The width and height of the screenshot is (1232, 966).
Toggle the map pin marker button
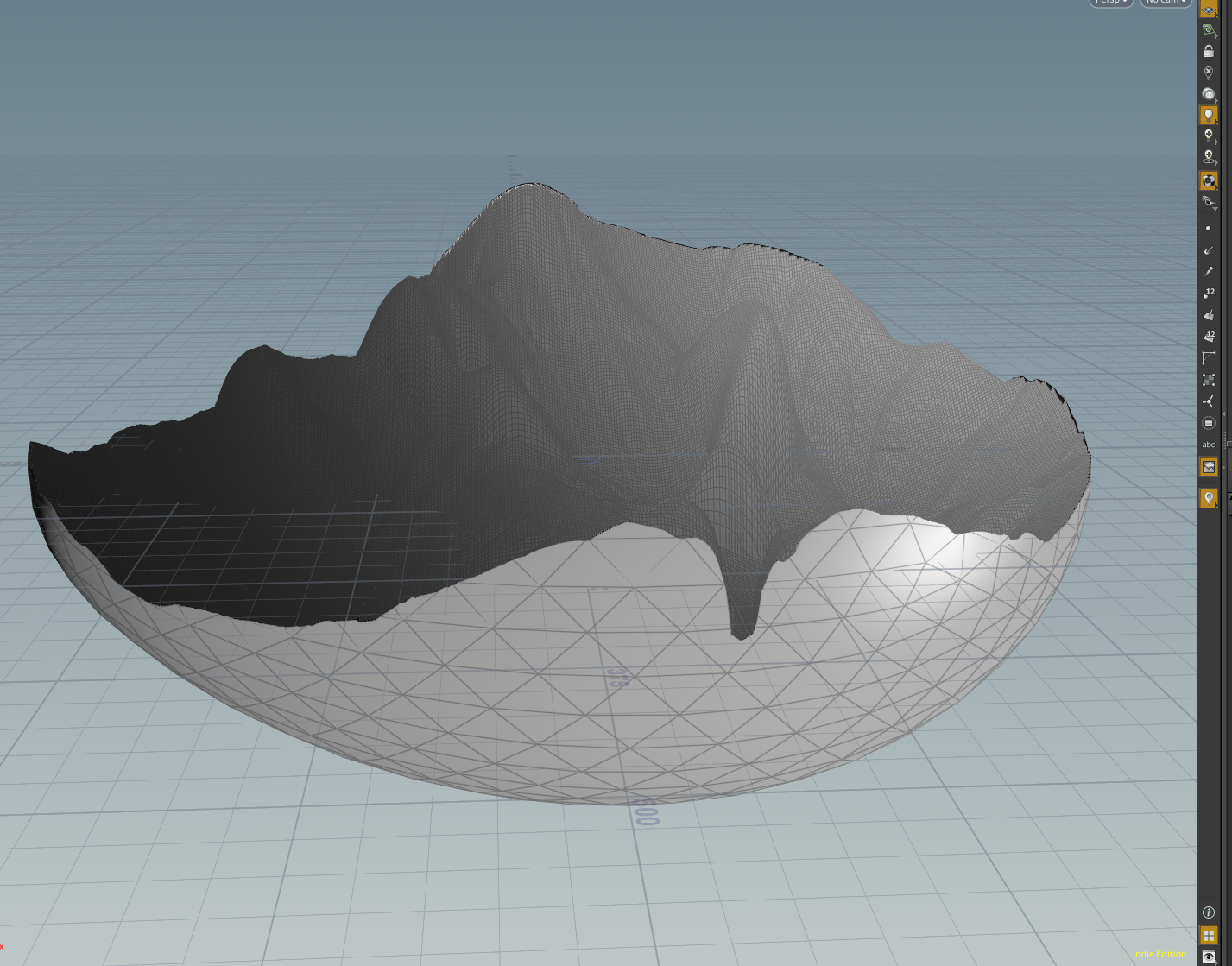point(1209,498)
